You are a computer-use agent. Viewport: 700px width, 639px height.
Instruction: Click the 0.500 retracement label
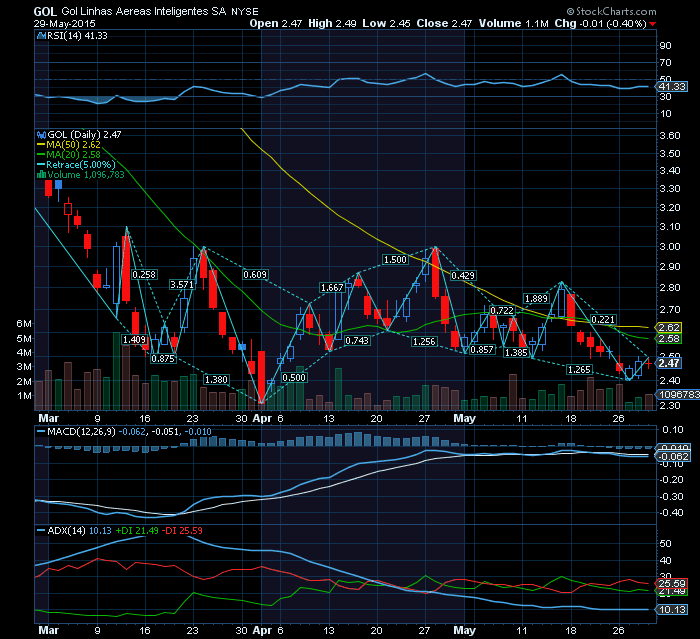tap(294, 378)
